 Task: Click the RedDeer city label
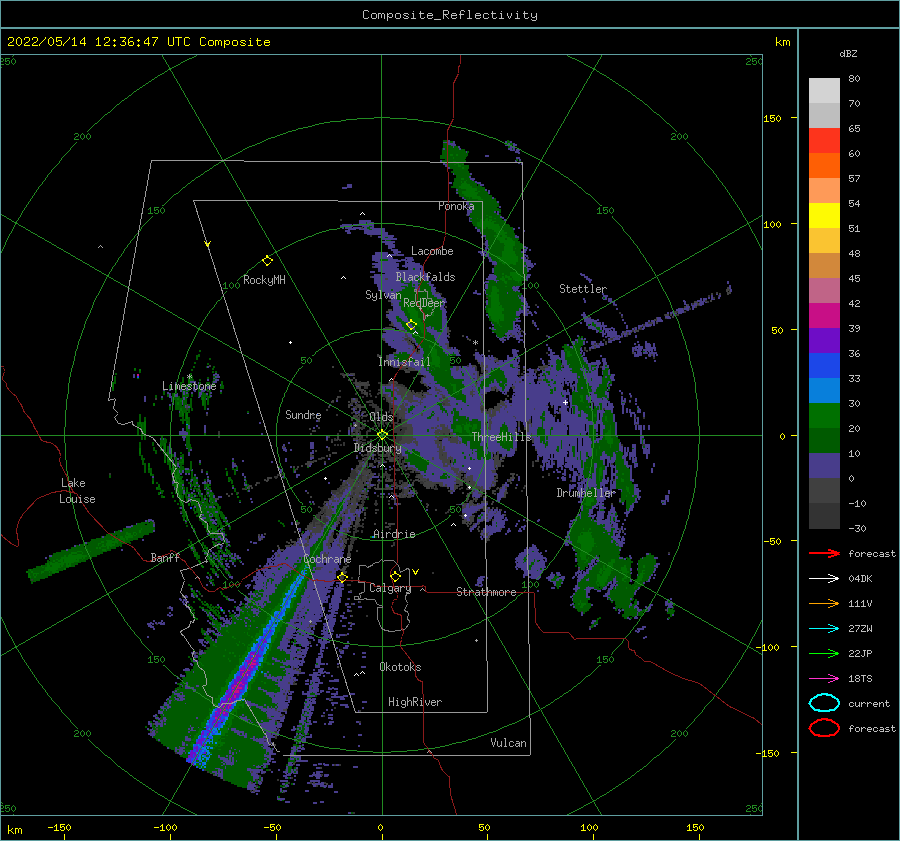(x=424, y=303)
